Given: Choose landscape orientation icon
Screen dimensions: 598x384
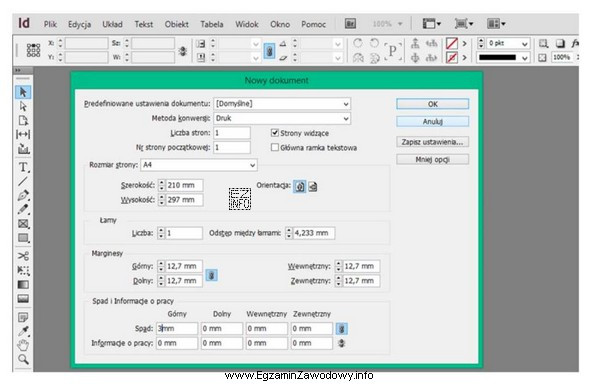Looking at the screenshot, I should pos(313,186).
